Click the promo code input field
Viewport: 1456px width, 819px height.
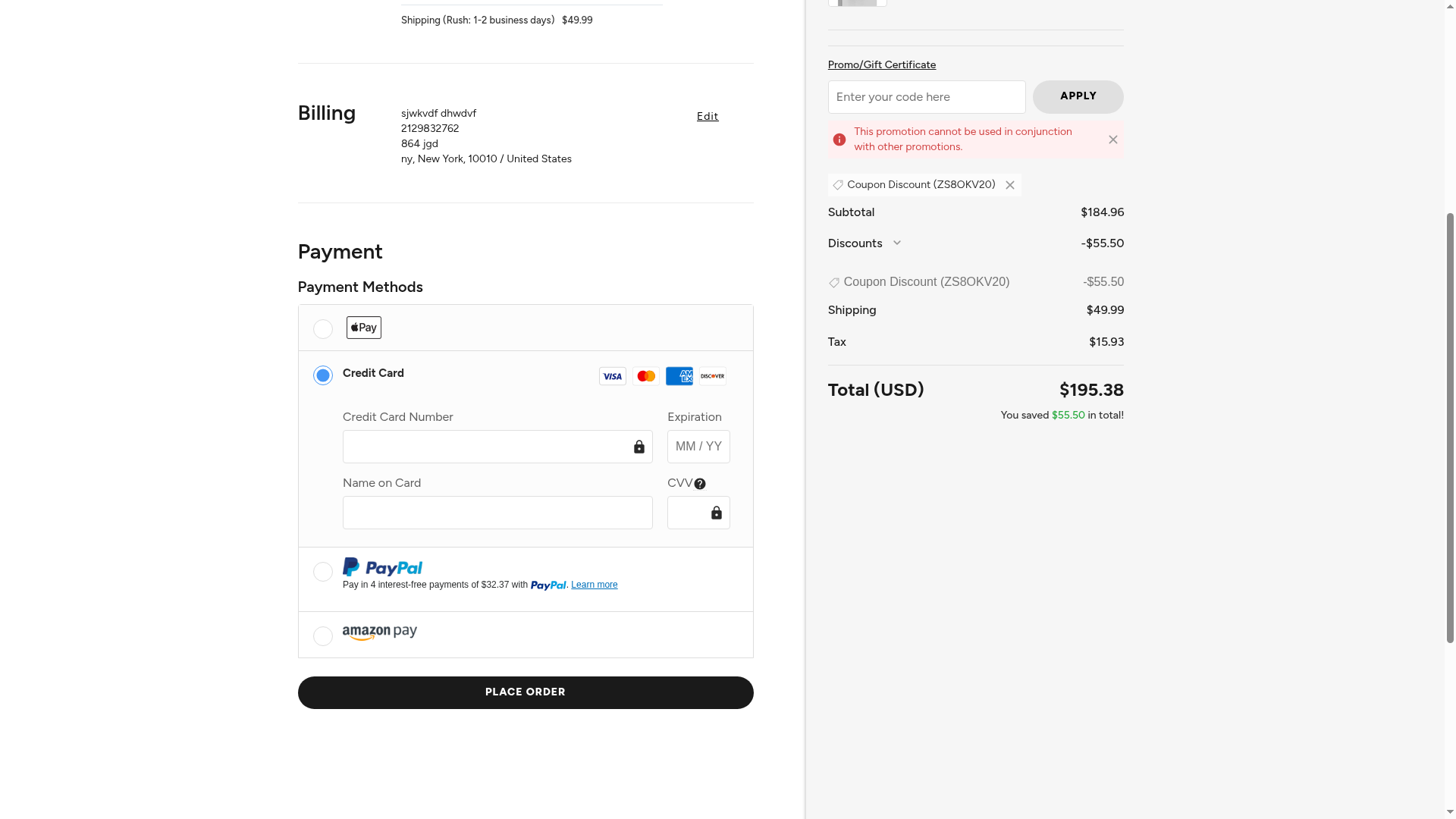(926, 97)
